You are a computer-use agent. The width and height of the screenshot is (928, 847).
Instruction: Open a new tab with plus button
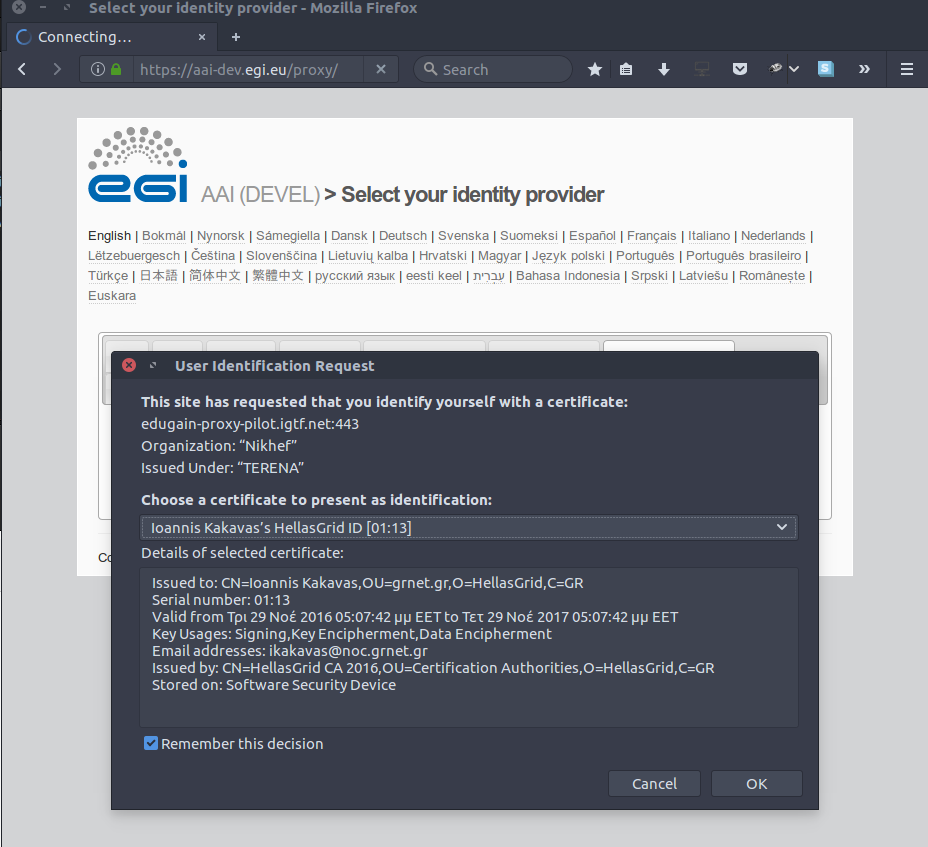[236, 37]
